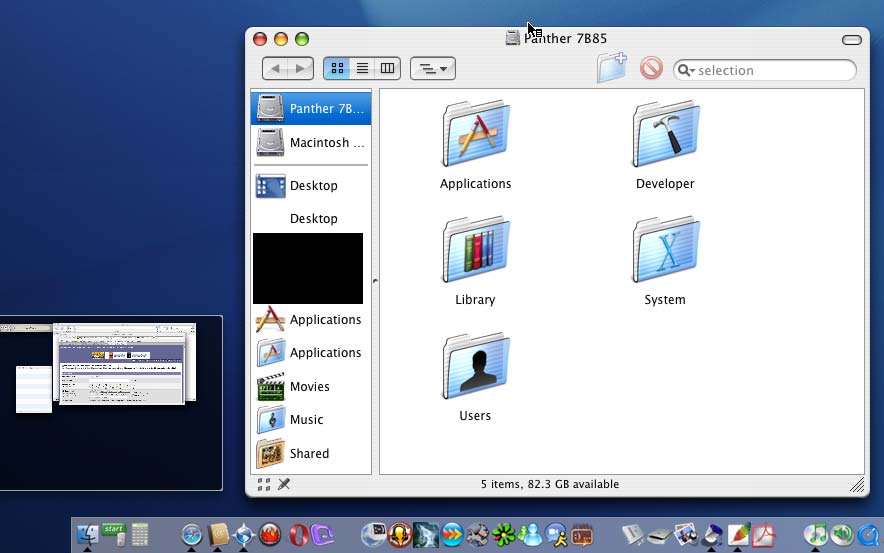Select Music in the sidebar
The height and width of the screenshot is (553, 884).
[x=306, y=420]
